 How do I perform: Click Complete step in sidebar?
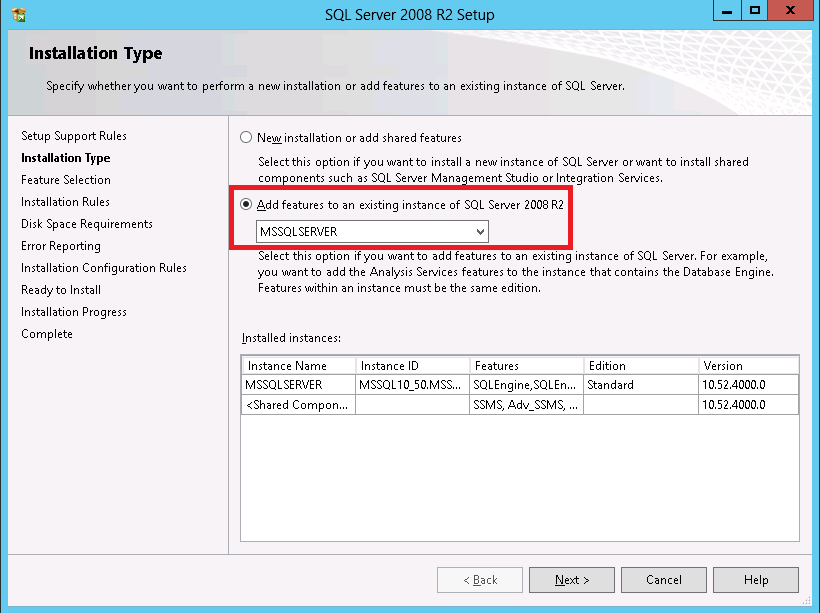click(x=47, y=334)
